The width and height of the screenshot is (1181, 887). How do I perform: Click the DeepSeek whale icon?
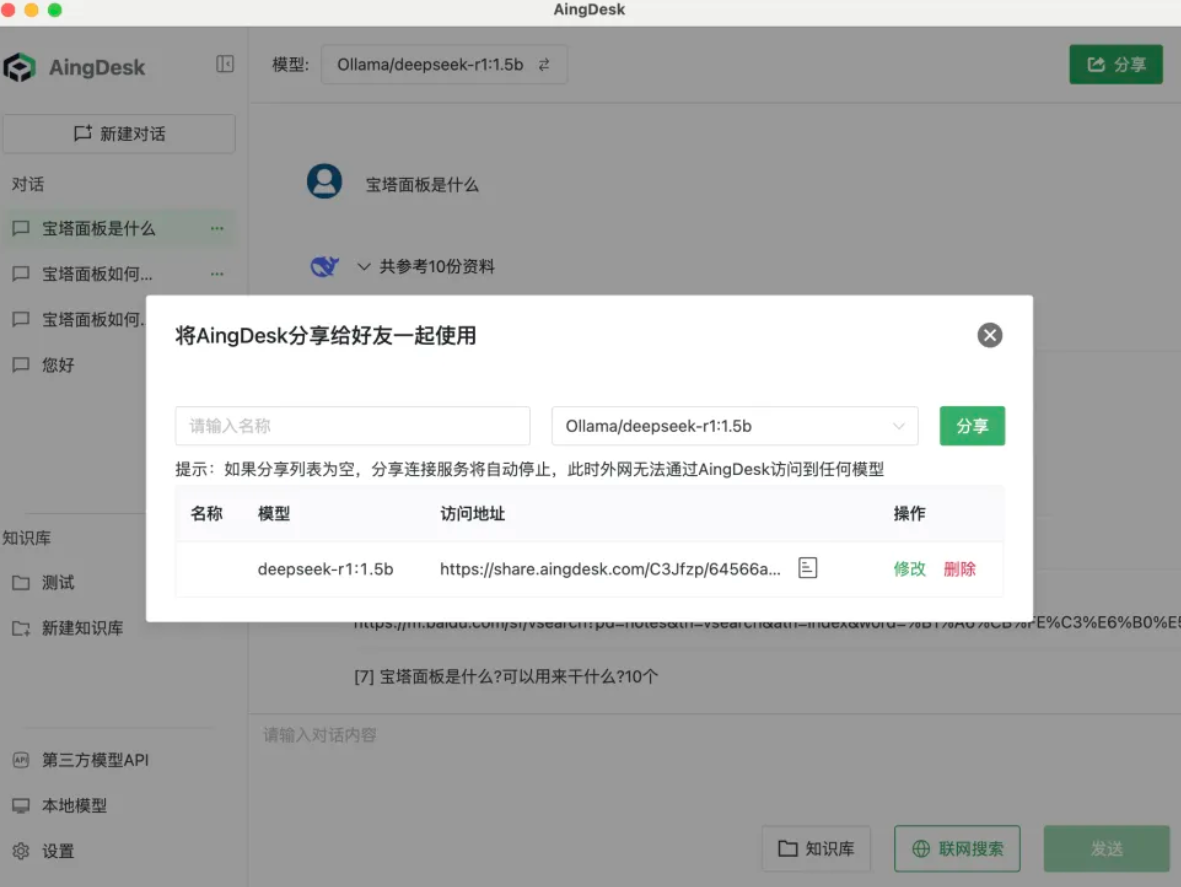tap(325, 266)
